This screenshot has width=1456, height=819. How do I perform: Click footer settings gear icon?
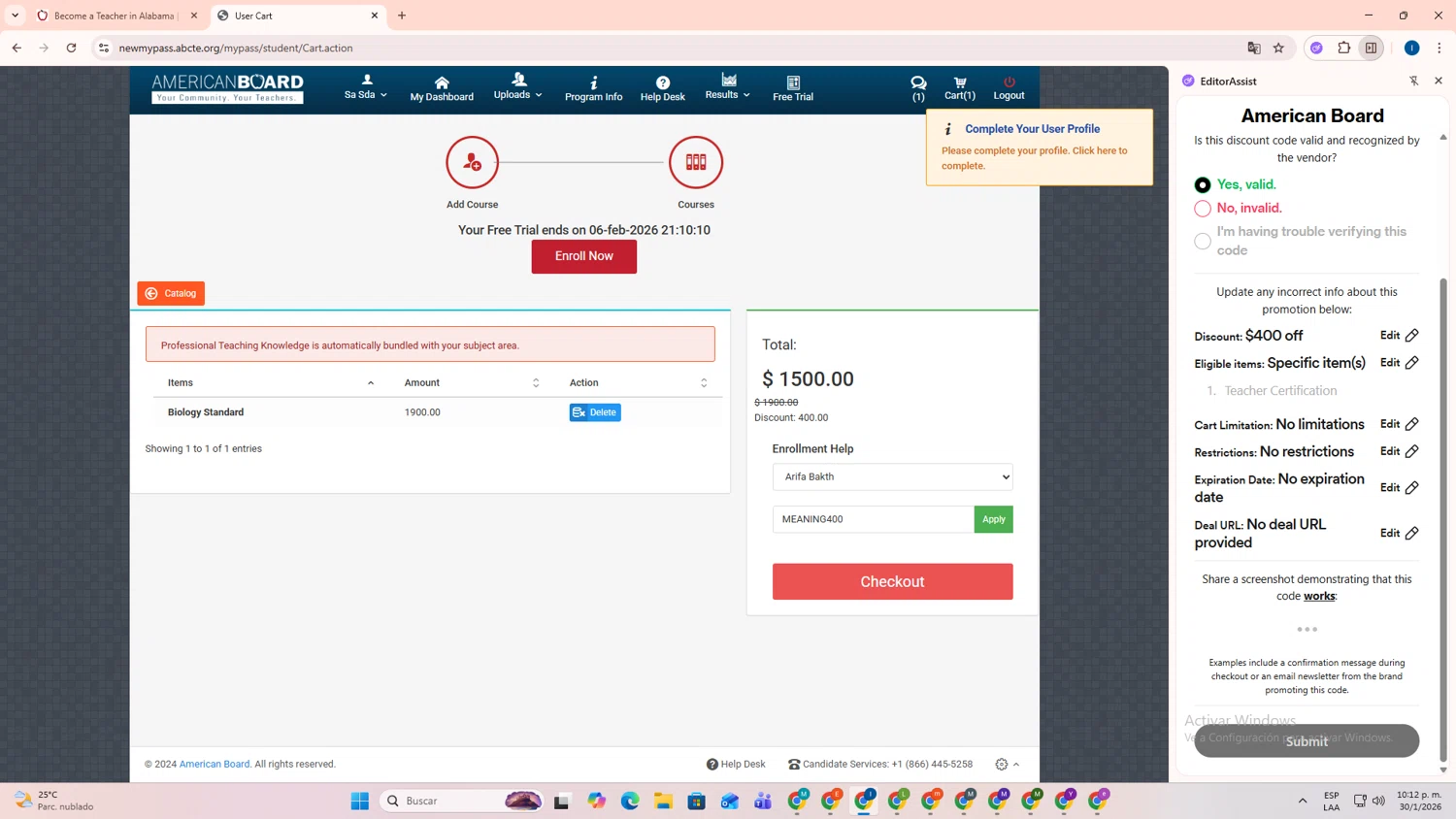pos(1001,765)
